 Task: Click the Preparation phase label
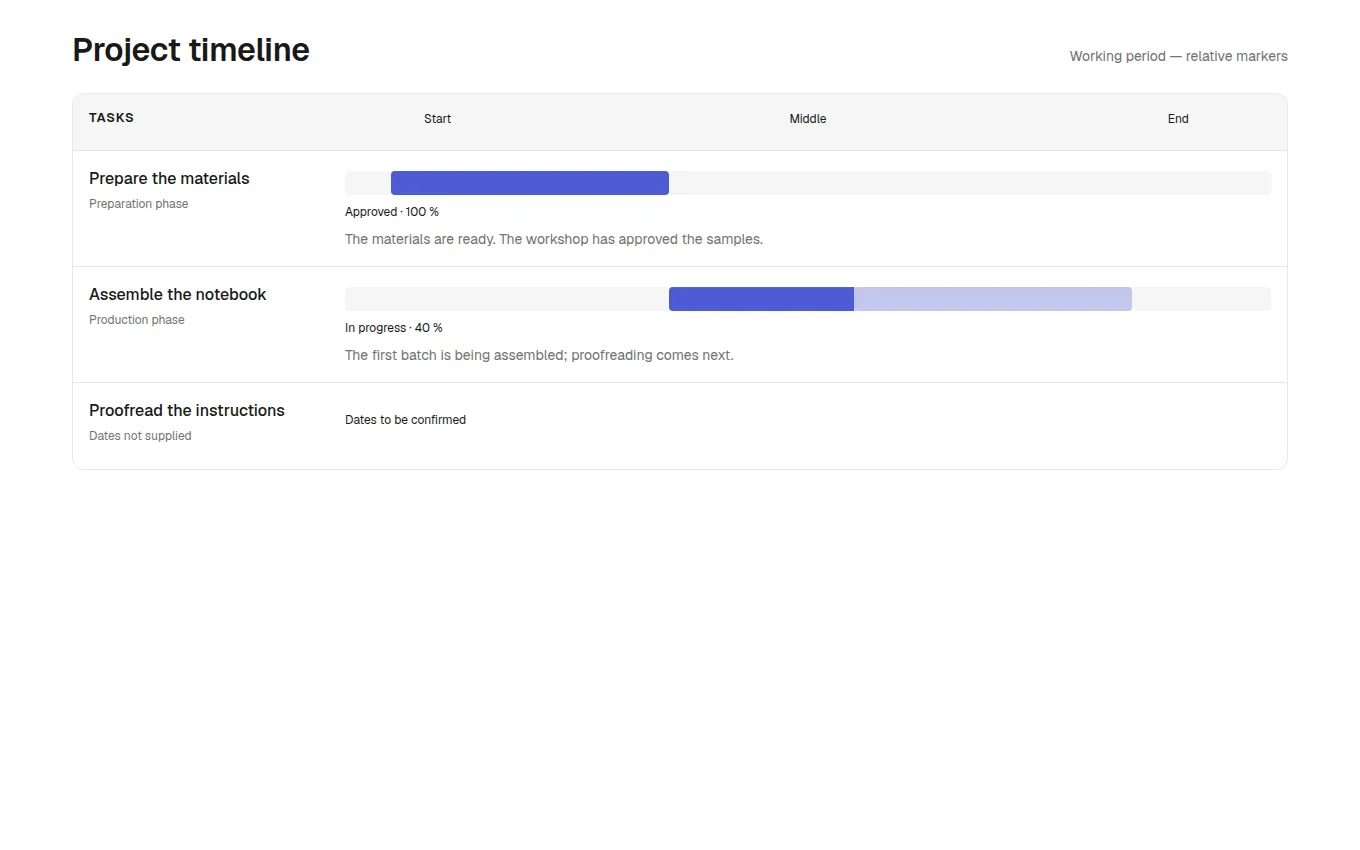138,204
